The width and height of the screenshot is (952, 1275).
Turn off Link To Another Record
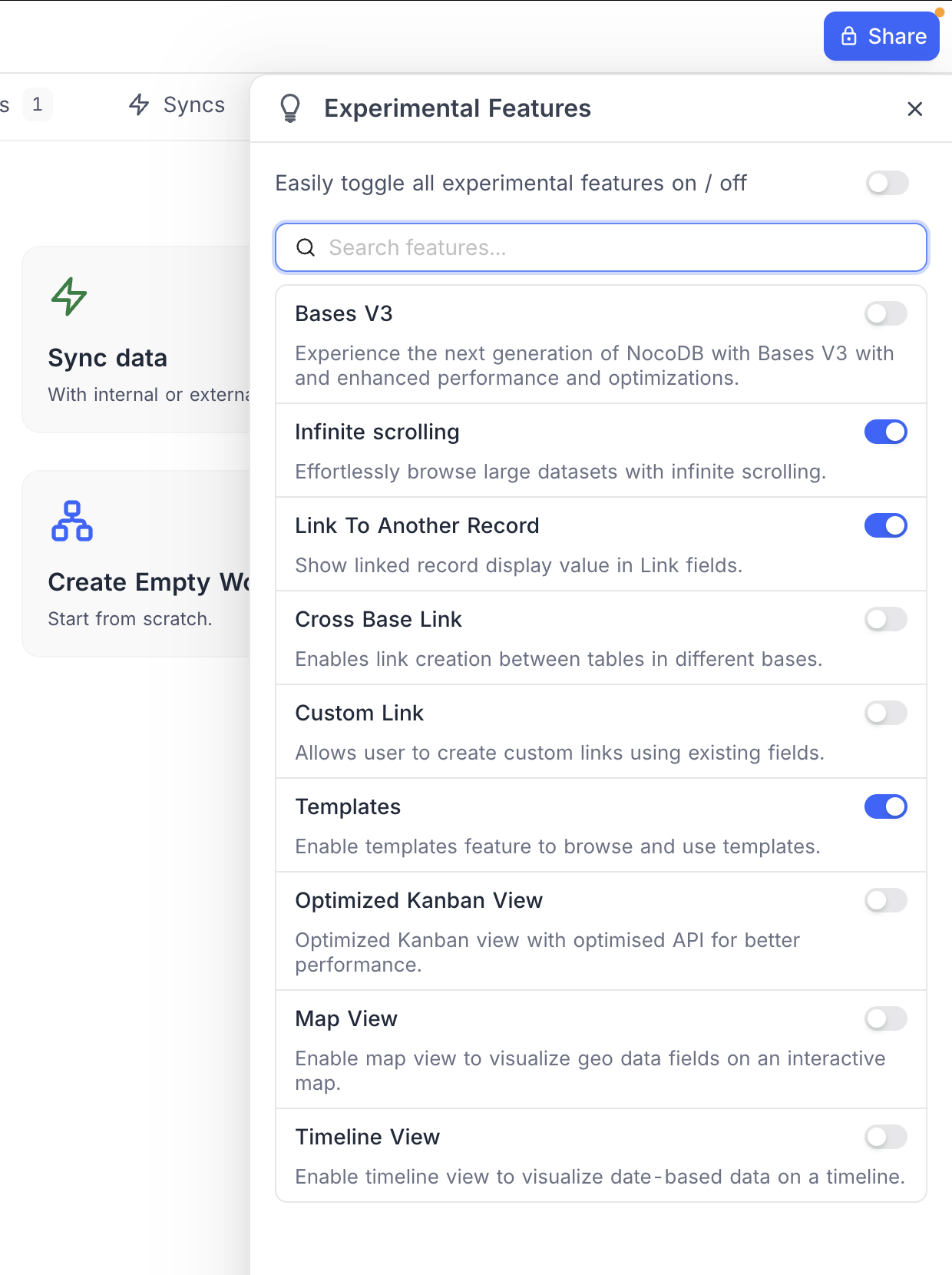click(885, 525)
